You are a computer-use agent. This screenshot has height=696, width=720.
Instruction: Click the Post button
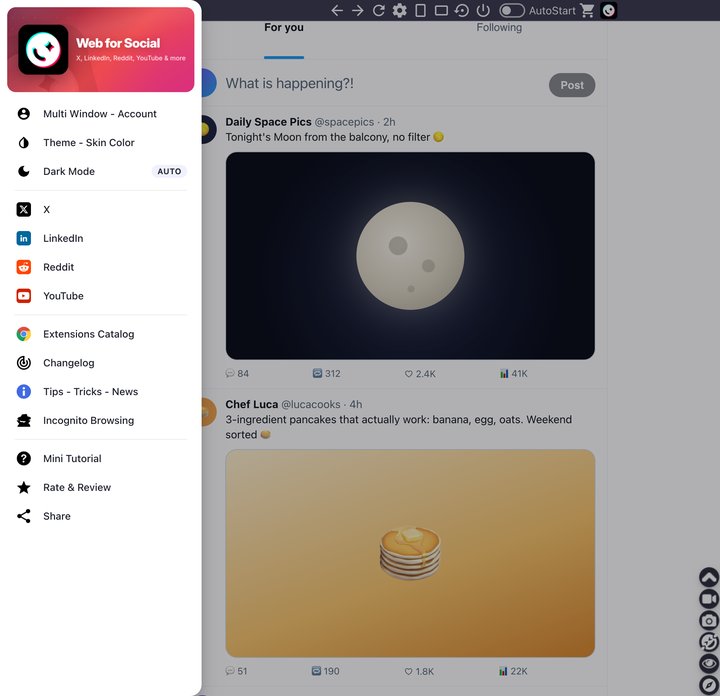coord(572,85)
